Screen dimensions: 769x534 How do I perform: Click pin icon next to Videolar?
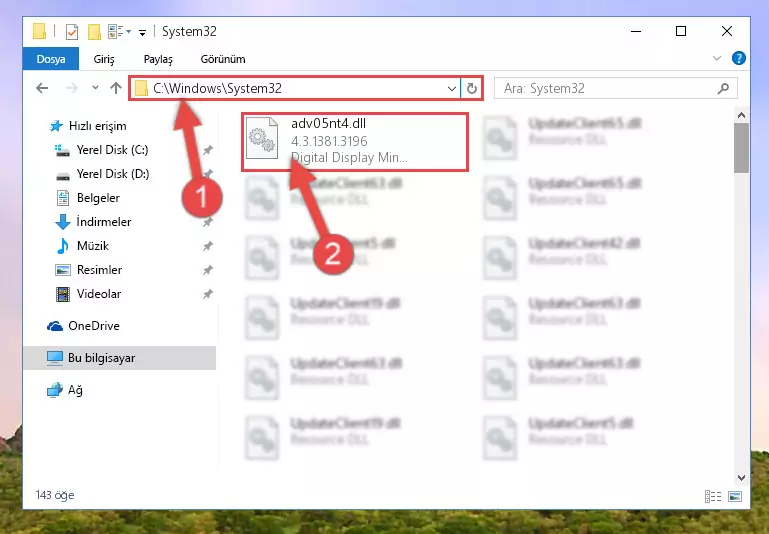point(208,294)
